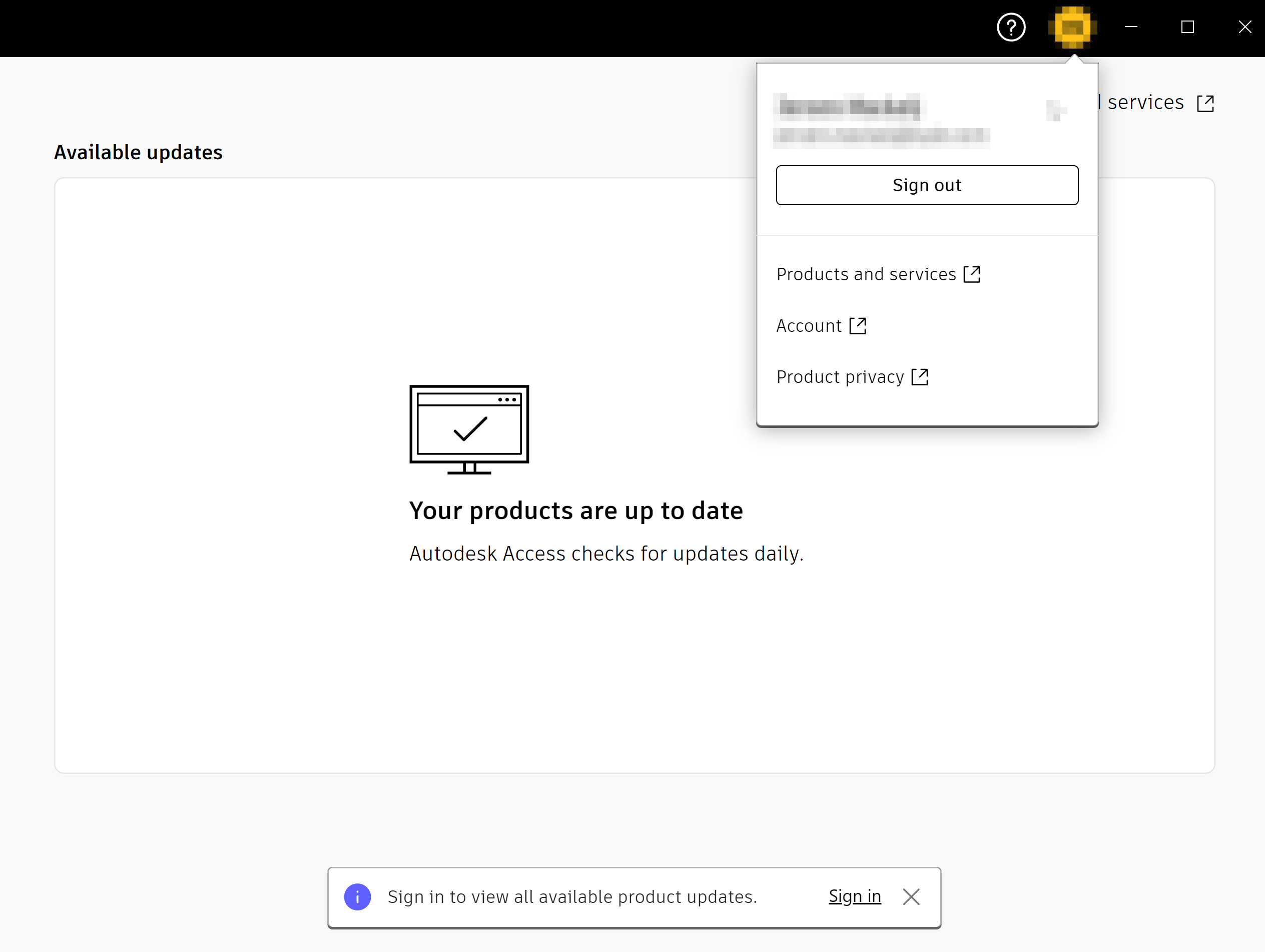Click the external link icon beside header services
This screenshot has height=952, width=1265.
[1205, 103]
